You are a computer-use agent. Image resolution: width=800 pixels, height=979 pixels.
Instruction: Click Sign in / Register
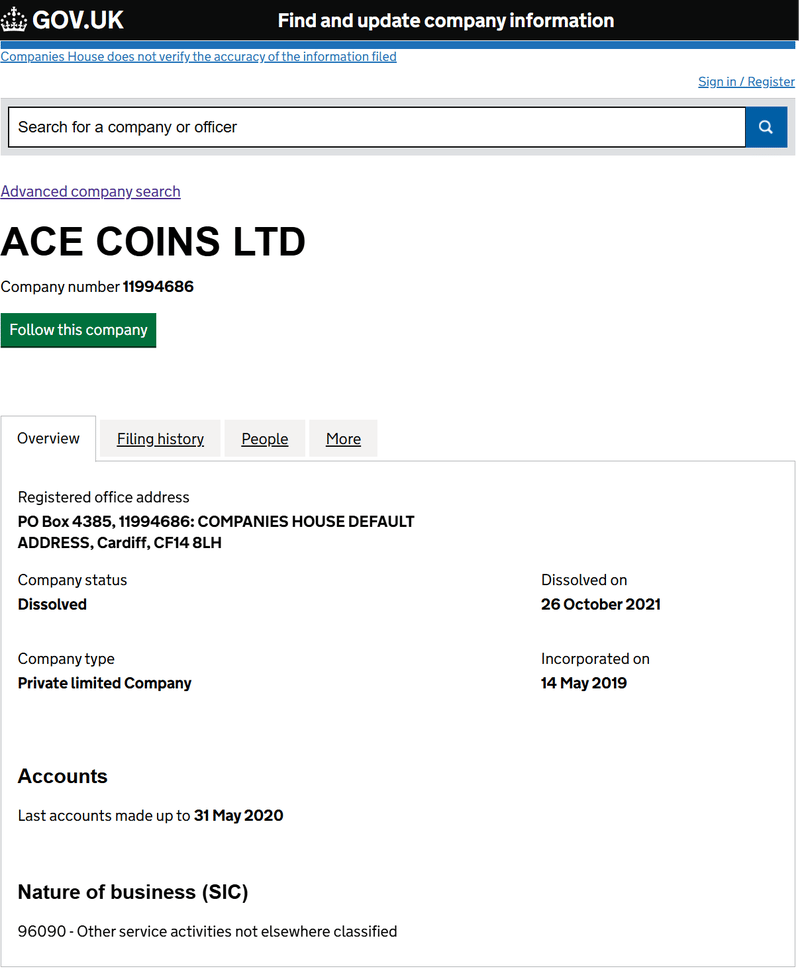click(746, 82)
